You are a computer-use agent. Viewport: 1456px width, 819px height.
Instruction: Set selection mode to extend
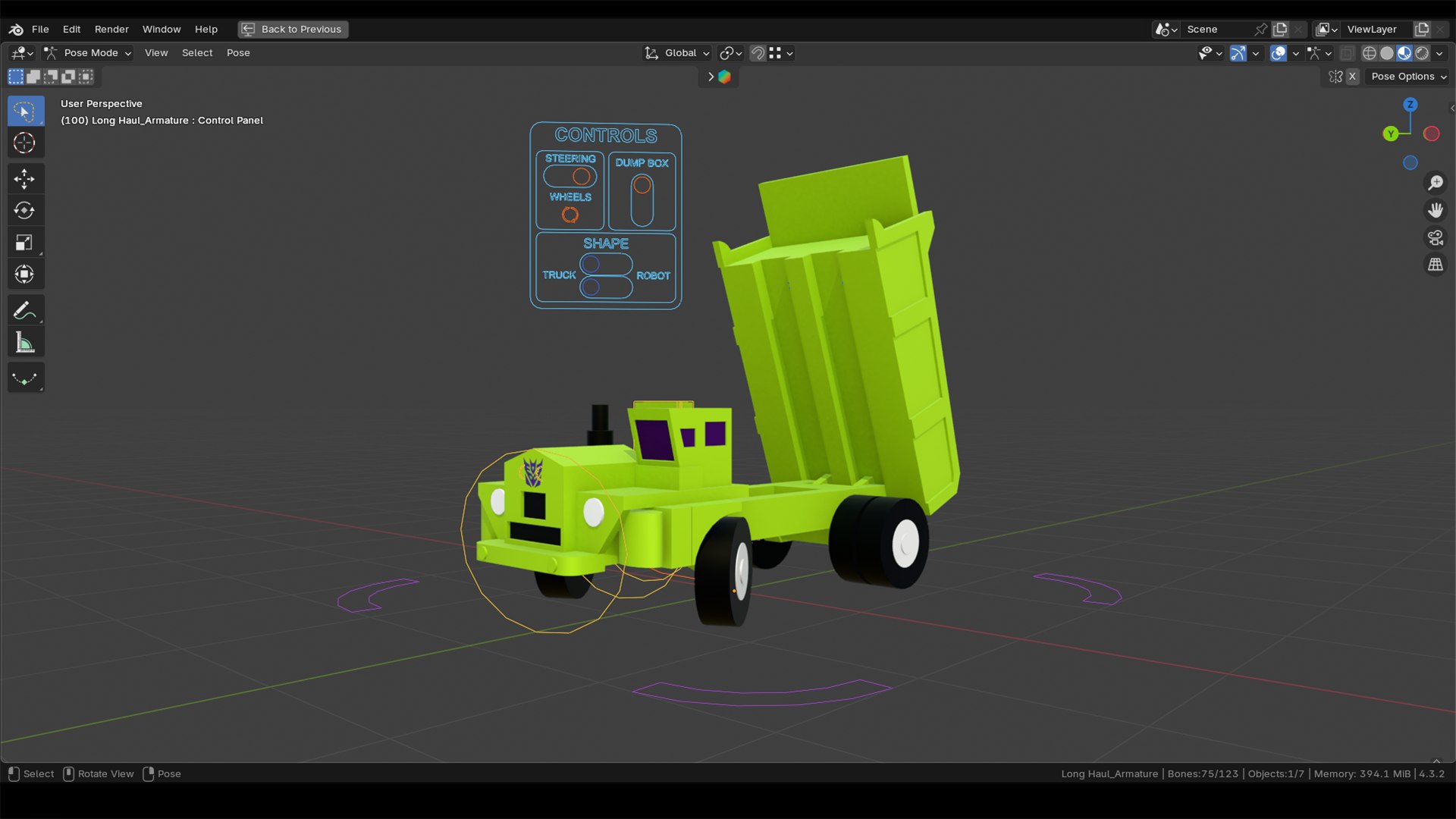click(x=33, y=77)
